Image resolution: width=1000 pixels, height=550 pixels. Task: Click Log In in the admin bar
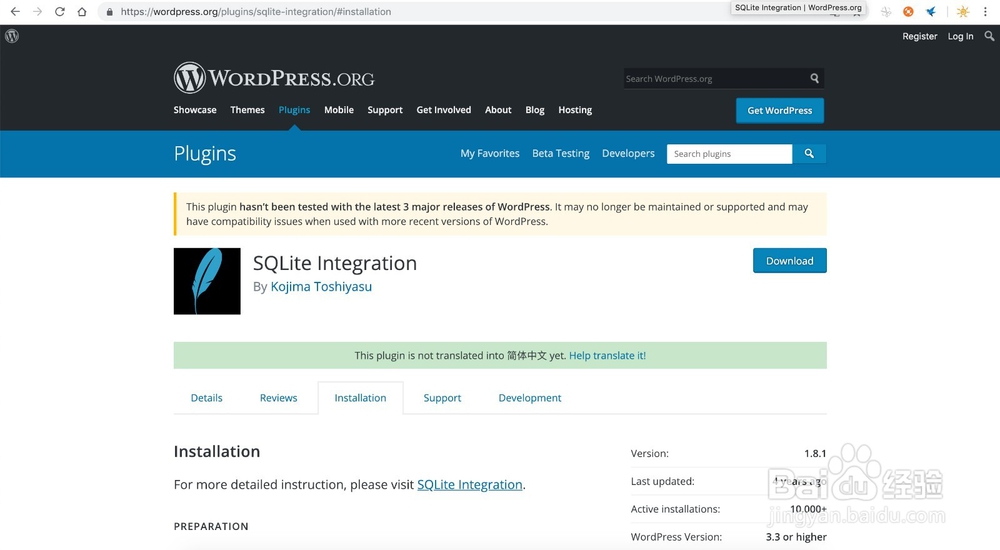(960, 36)
